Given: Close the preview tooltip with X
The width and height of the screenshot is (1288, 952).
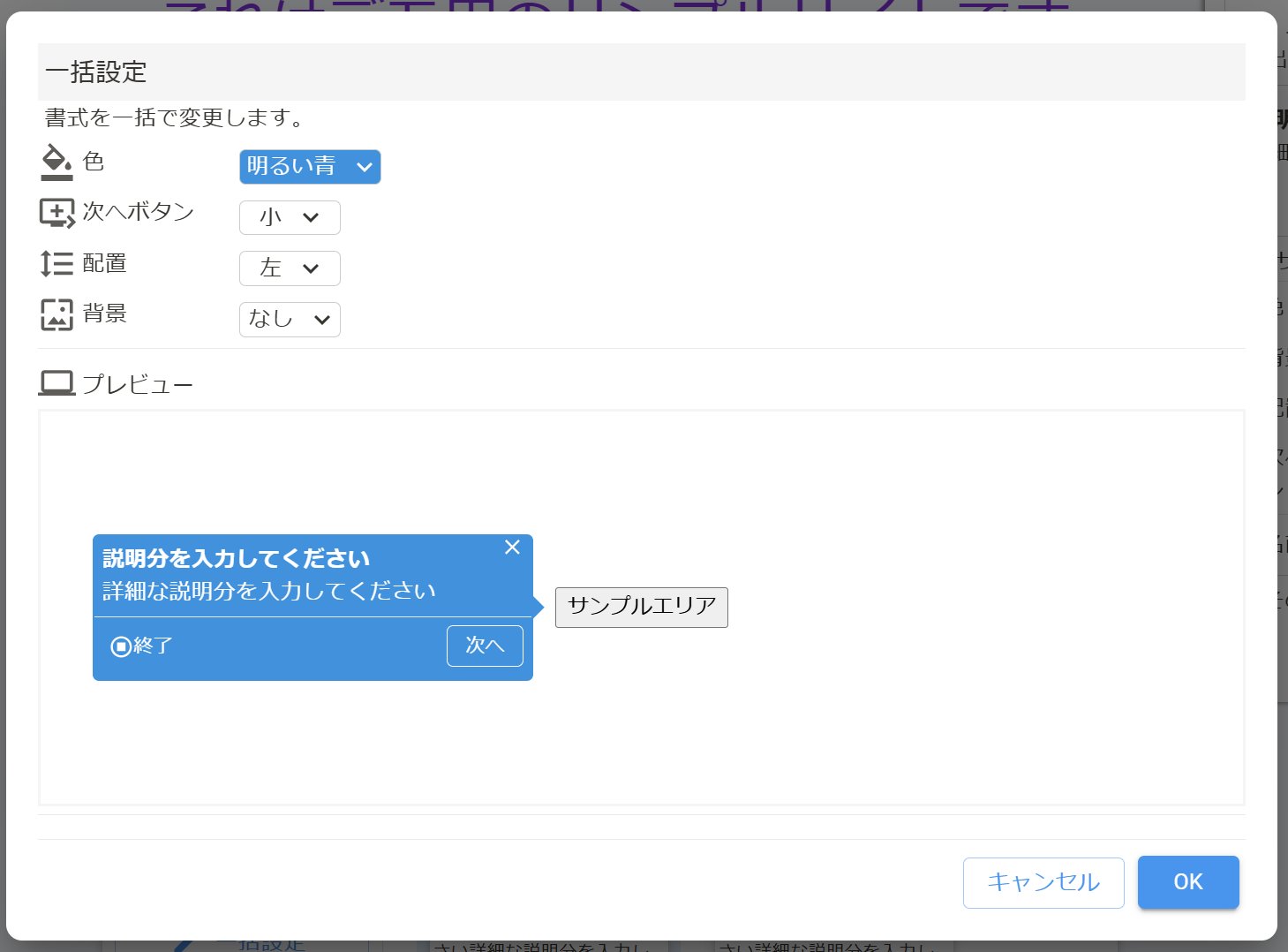Looking at the screenshot, I should [512, 548].
